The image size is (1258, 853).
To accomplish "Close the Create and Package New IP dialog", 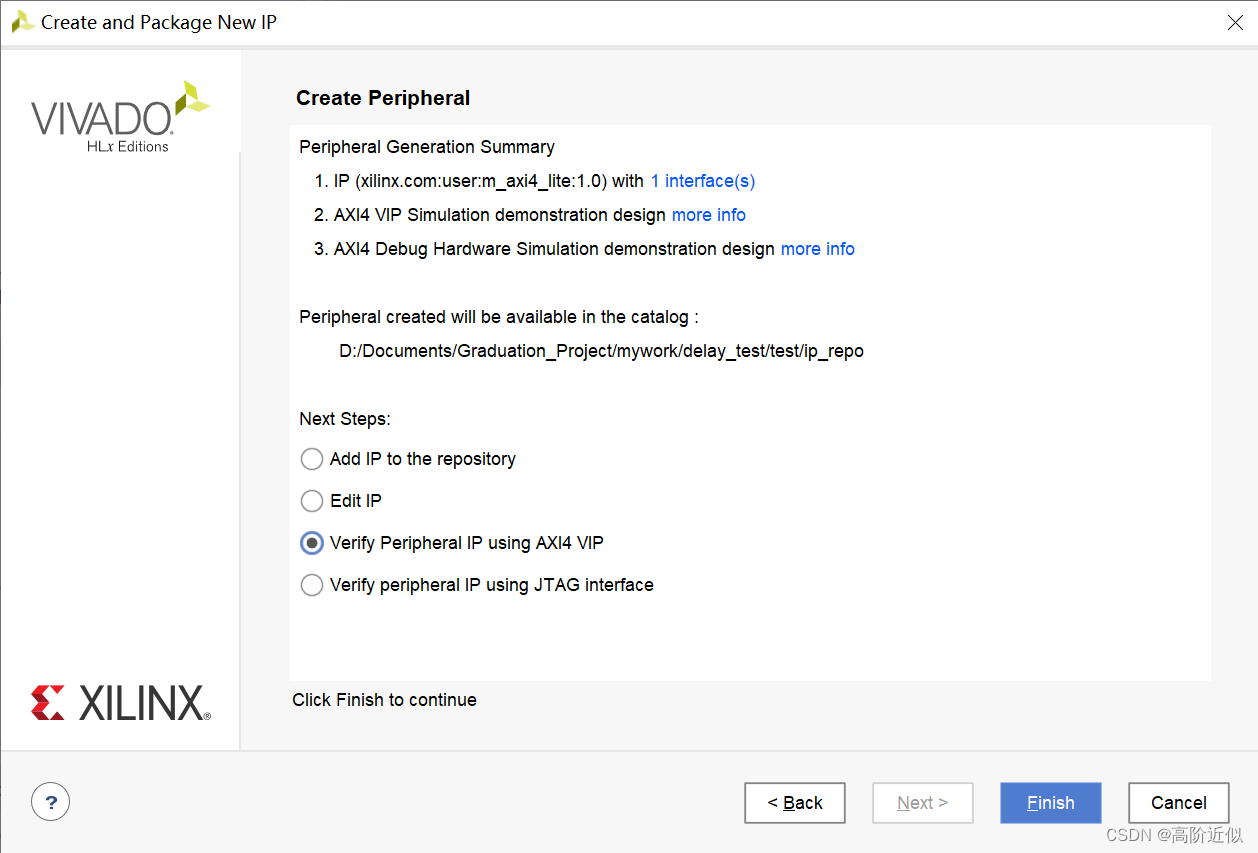I will tap(1235, 23).
